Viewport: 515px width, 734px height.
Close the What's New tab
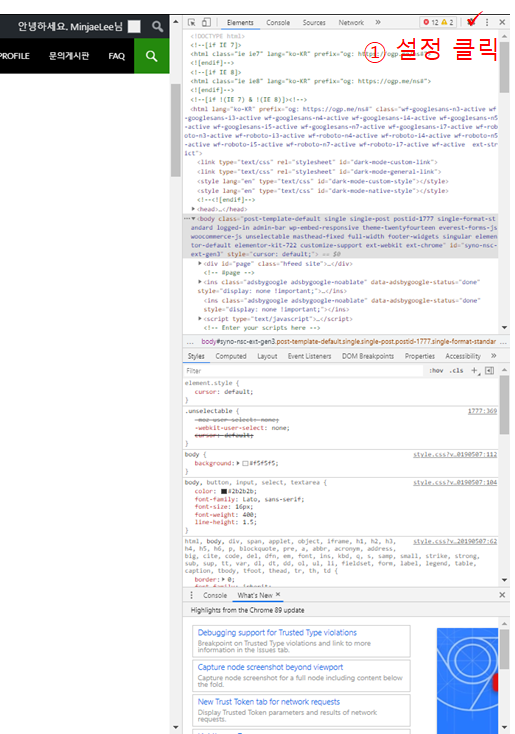(x=278, y=594)
